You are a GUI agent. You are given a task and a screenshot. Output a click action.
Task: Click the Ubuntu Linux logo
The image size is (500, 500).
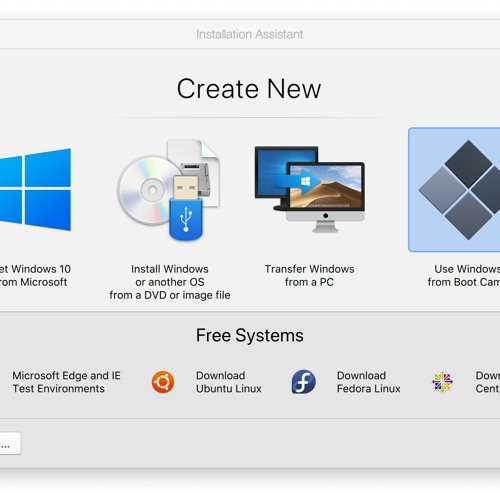[x=163, y=382]
